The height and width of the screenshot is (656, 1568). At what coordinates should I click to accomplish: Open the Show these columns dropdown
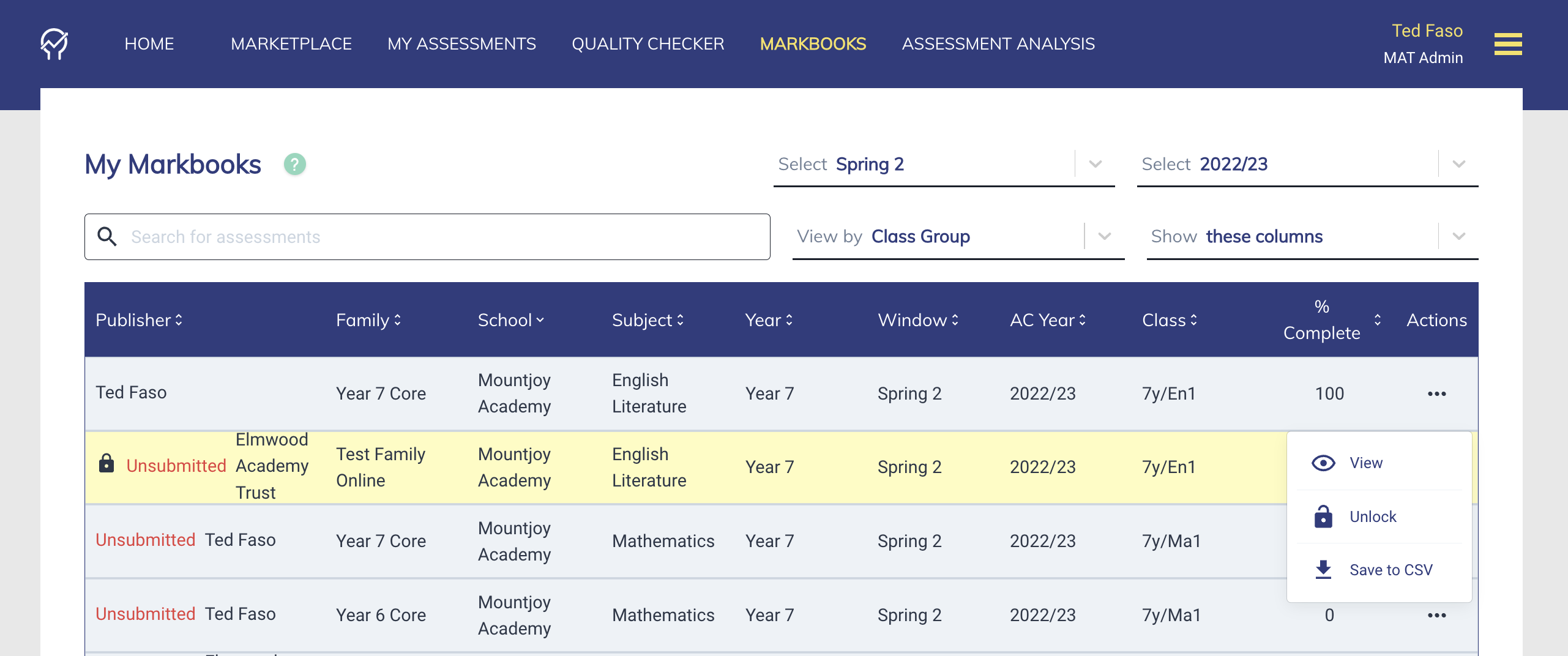(1312, 237)
